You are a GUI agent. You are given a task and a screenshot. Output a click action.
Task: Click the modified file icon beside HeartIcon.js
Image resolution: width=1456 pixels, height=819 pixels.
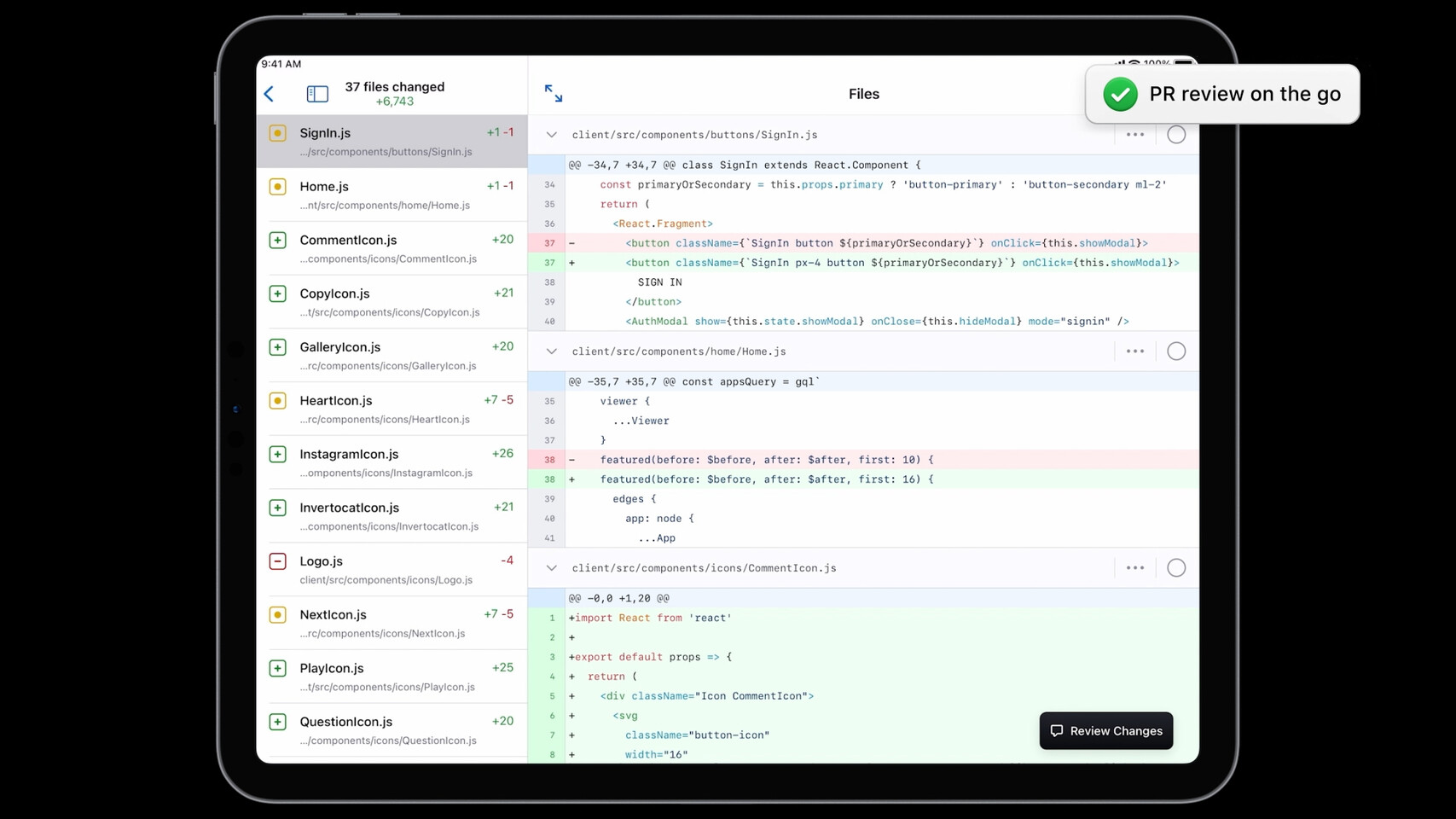(278, 401)
